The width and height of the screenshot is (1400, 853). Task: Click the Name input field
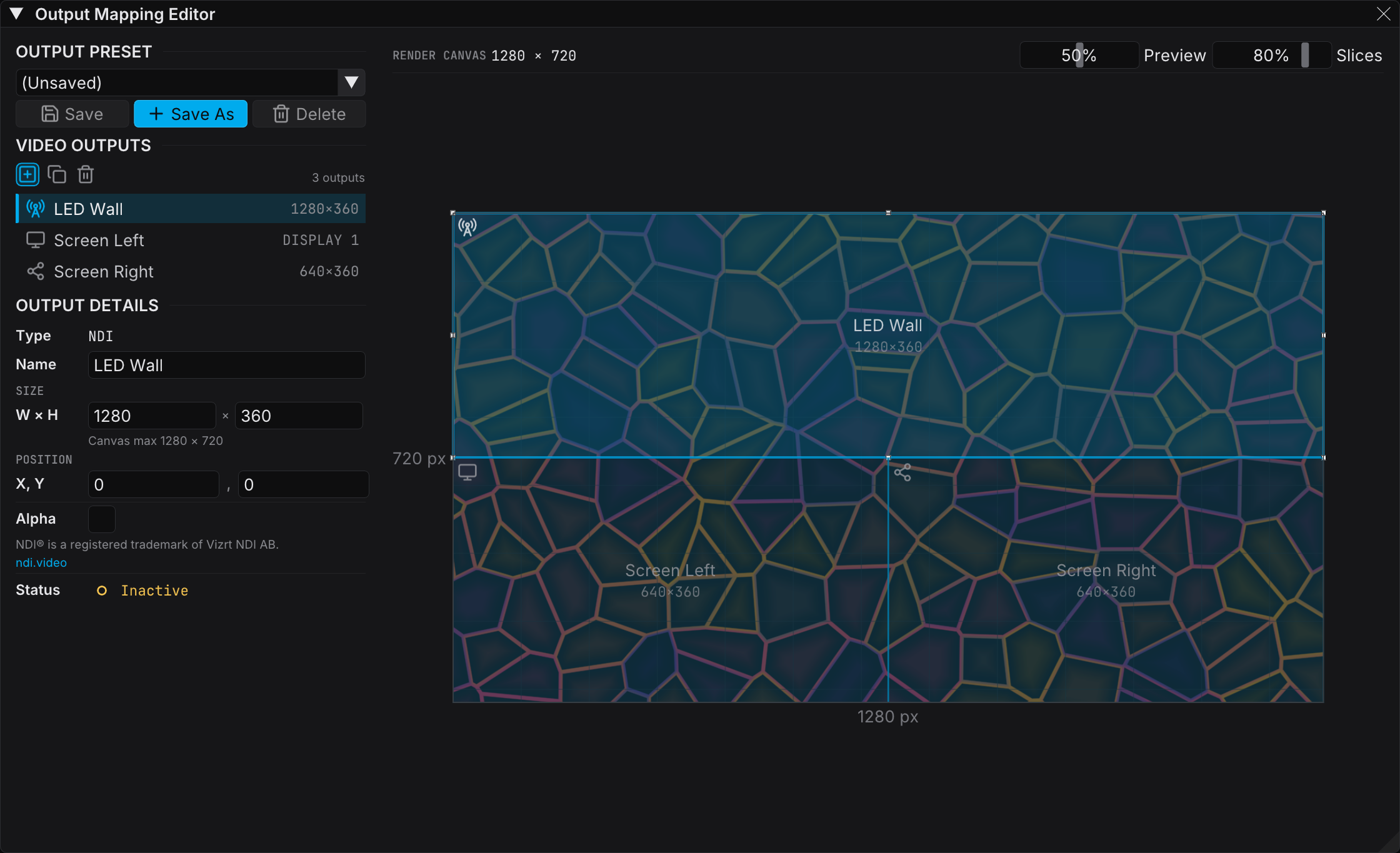pos(227,365)
